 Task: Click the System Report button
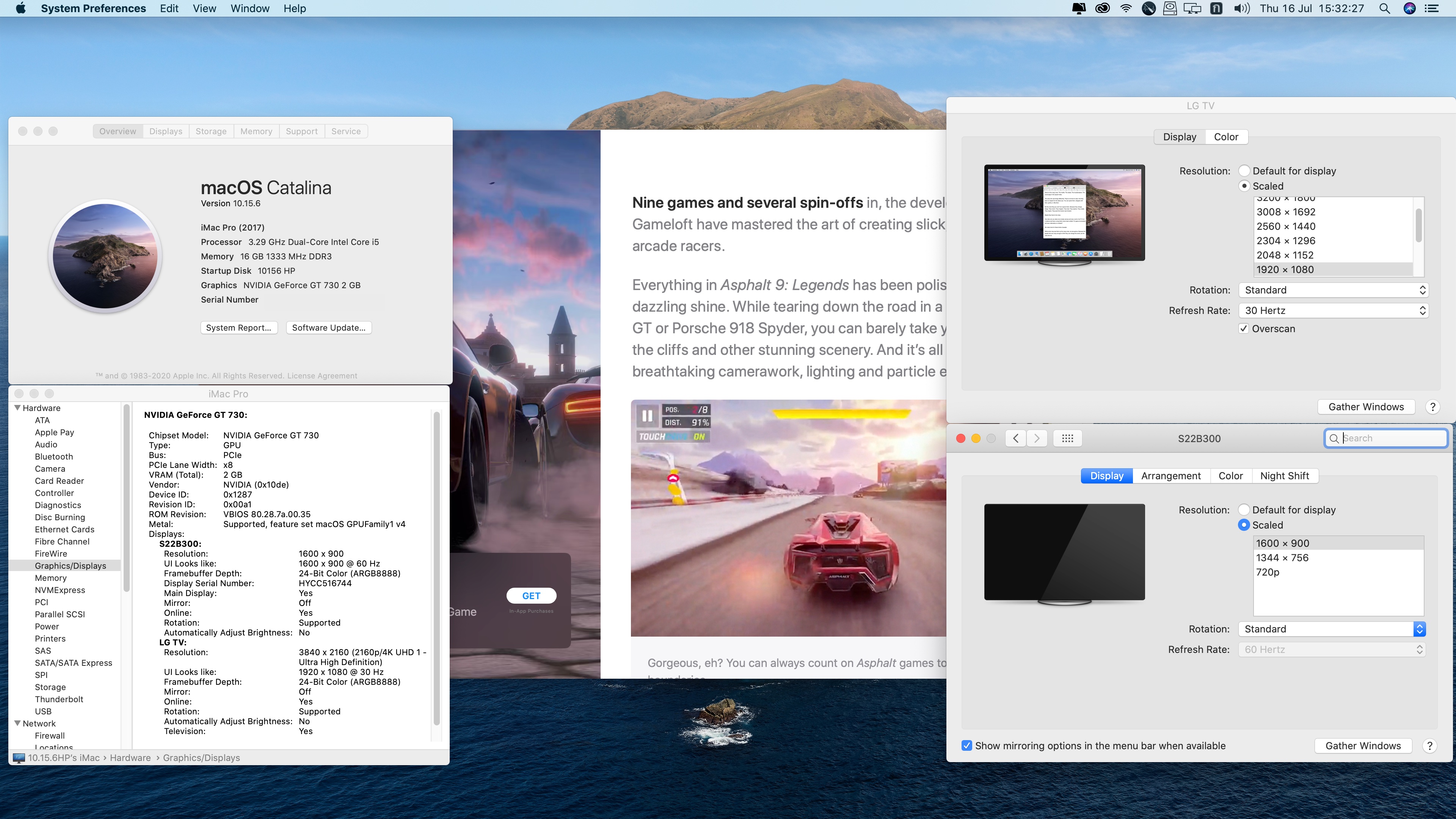click(238, 328)
